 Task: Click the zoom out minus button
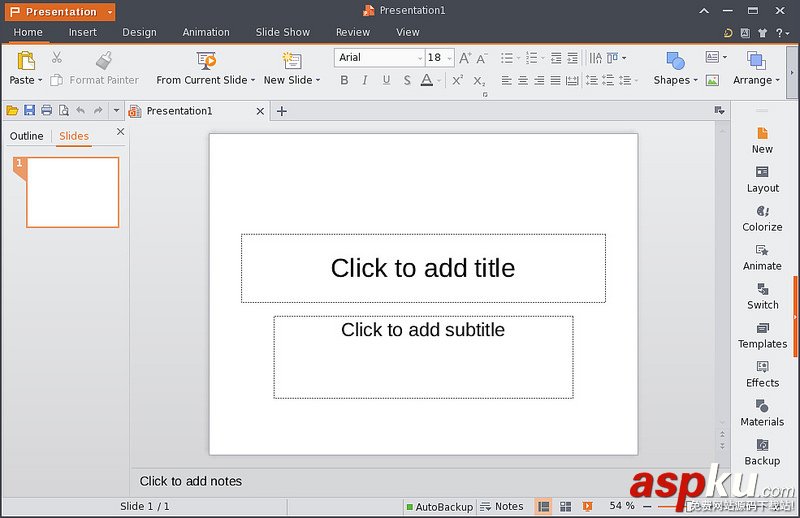(647, 506)
